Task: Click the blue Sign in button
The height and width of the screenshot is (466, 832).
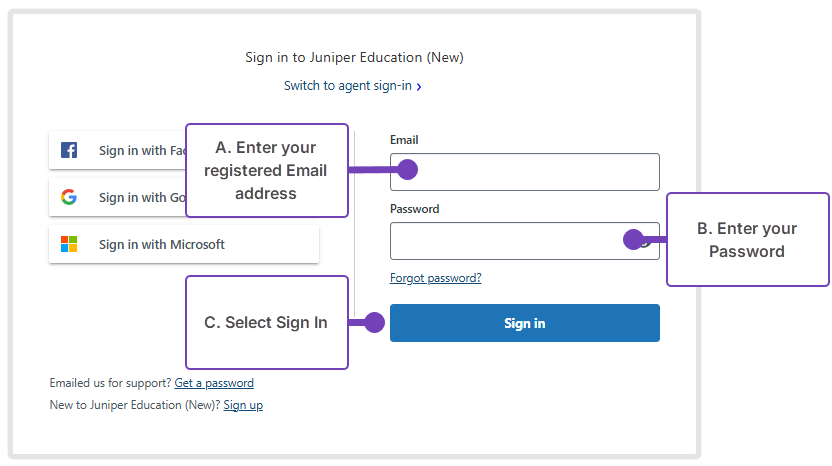Action: pos(525,323)
